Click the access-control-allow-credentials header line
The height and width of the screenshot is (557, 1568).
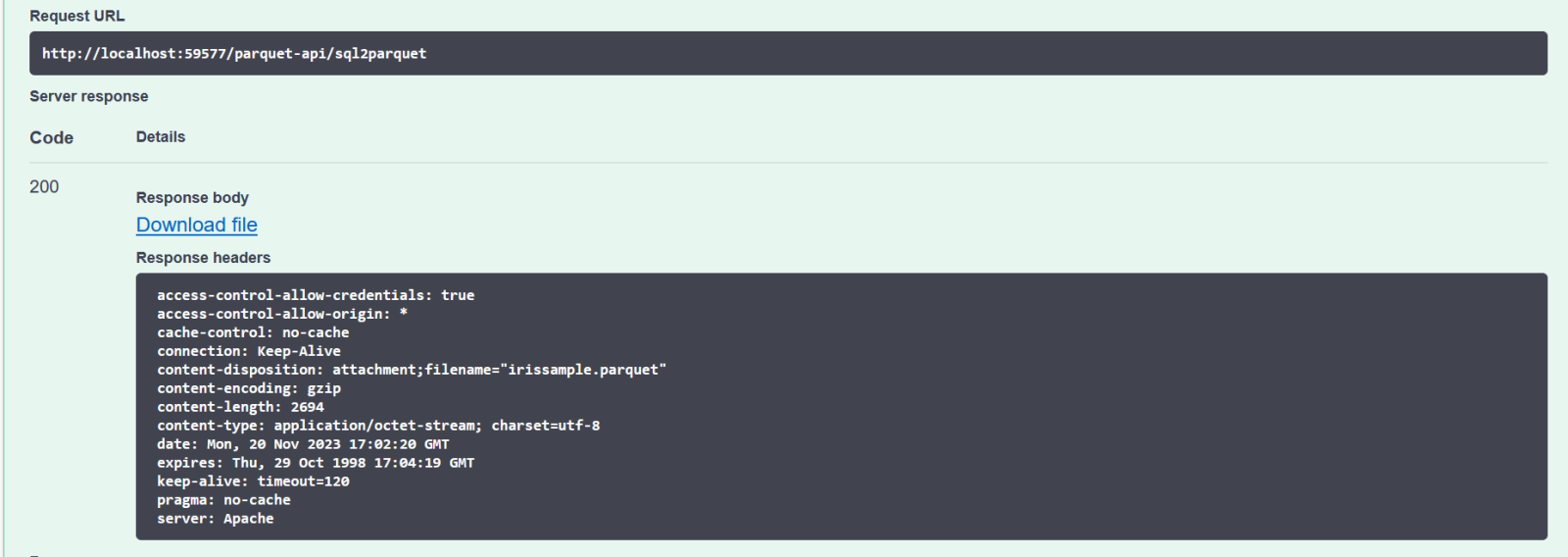316,295
